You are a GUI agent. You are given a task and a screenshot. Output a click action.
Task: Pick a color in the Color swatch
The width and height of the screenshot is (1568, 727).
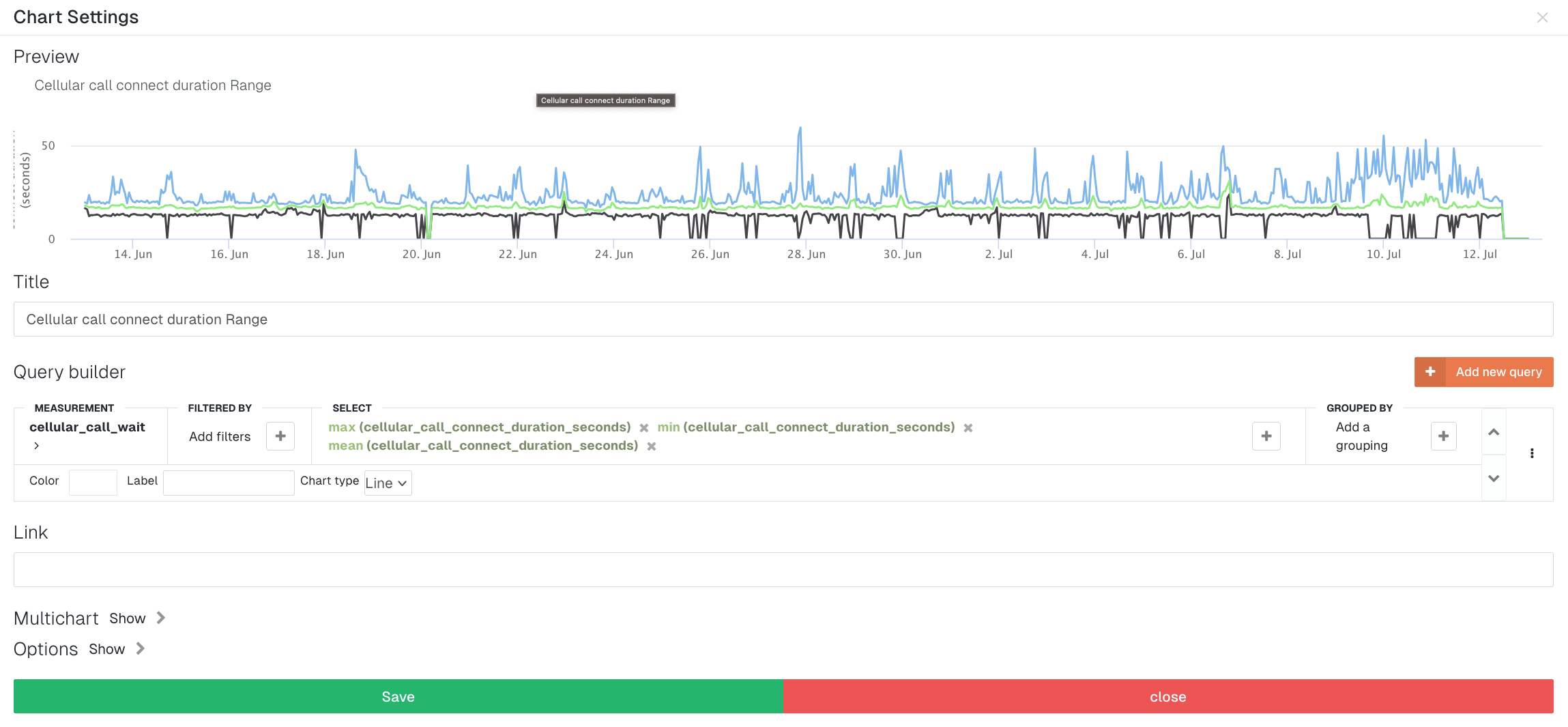(93, 482)
